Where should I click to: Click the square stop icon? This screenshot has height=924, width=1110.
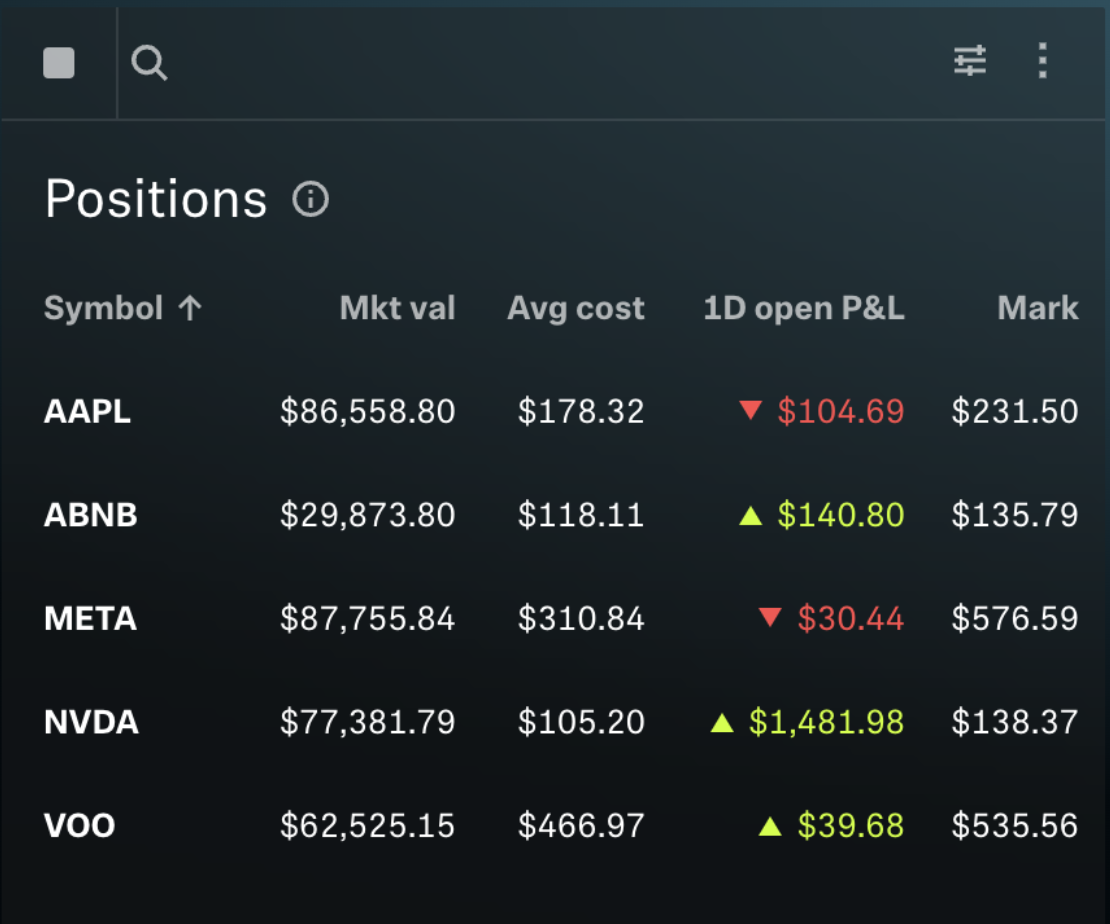59,63
